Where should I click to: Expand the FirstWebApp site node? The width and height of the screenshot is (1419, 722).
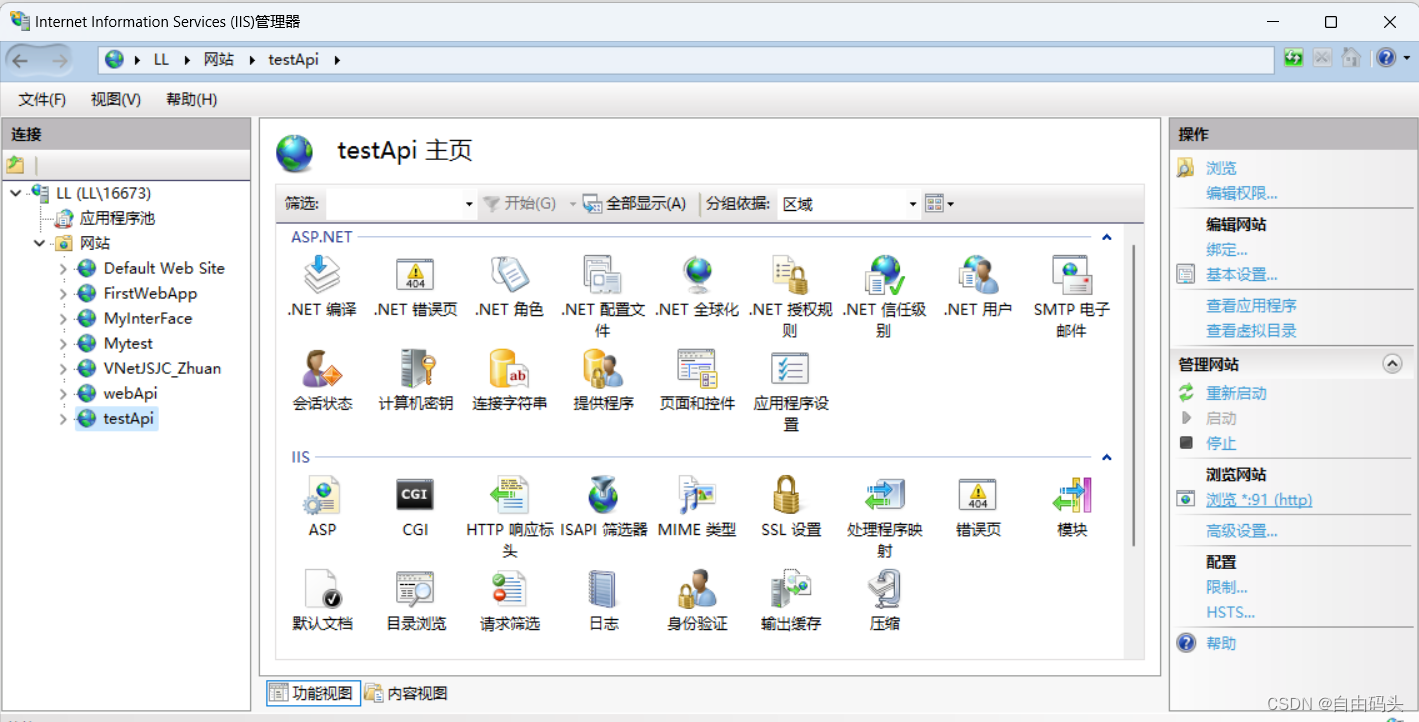(63, 293)
